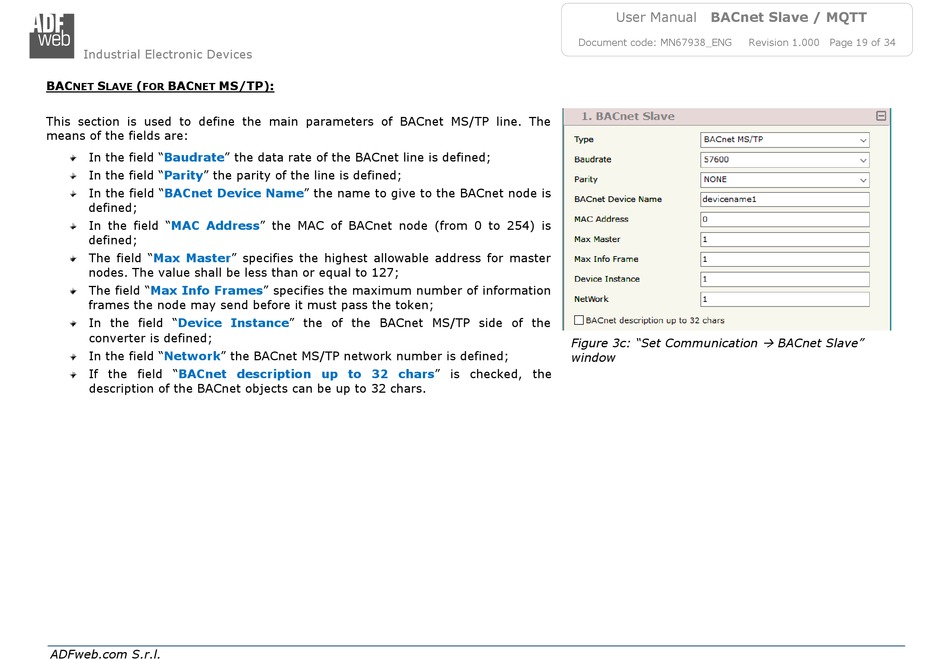
Task: Enable BACnet description up to 32 chars
Action: click(579, 320)
